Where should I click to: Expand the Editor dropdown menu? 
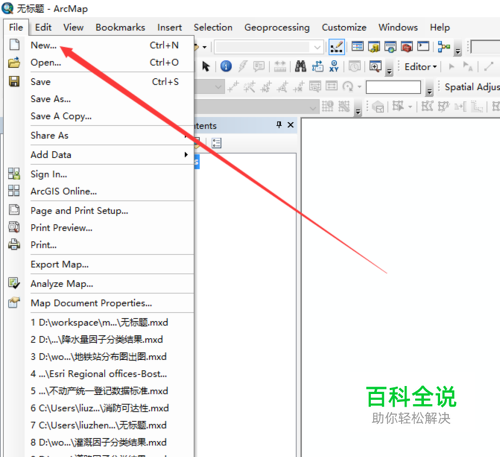(421, 67)
